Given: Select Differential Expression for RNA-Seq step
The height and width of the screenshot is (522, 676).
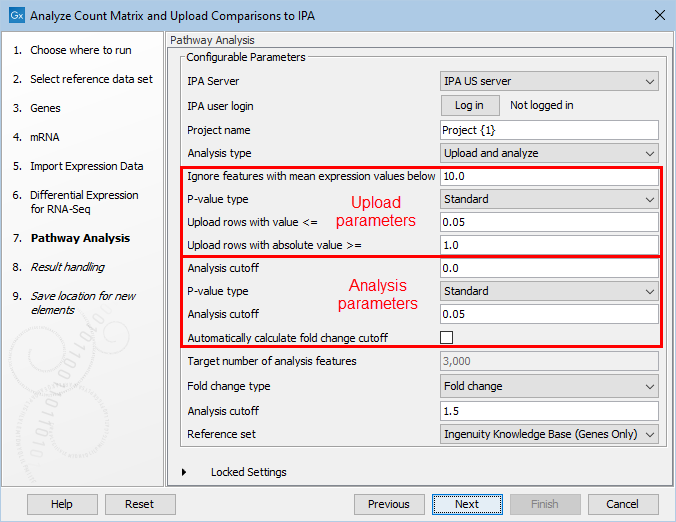Looking at the screenshot, I should click(83, 202).
